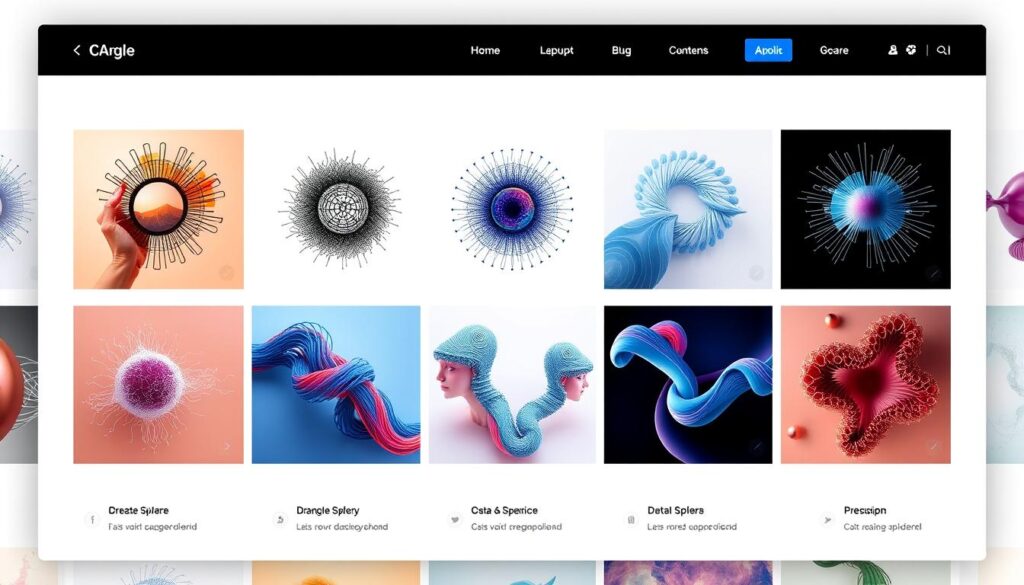Toggle the badge on black background radial artwork
Viewport: 1024px width, 585px height.
tap(934, 272)
